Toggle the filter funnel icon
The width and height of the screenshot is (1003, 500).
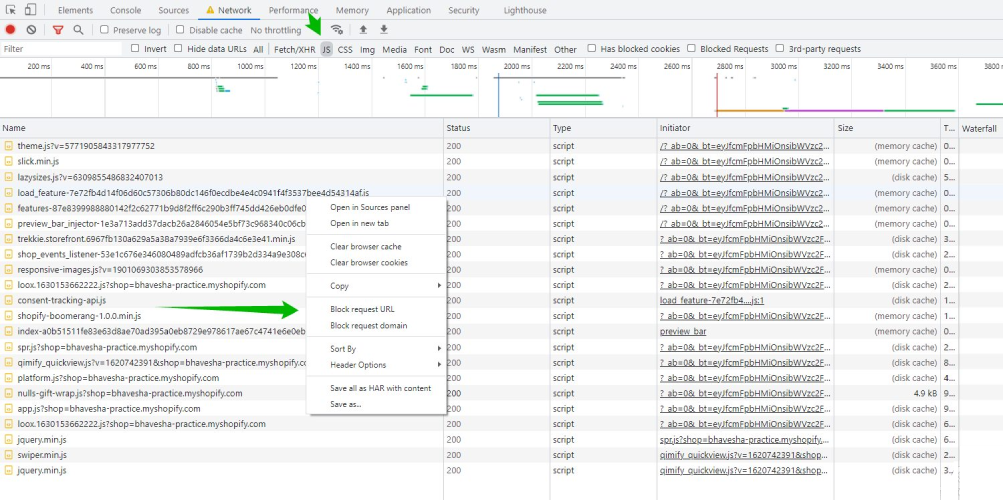point(57,30)
